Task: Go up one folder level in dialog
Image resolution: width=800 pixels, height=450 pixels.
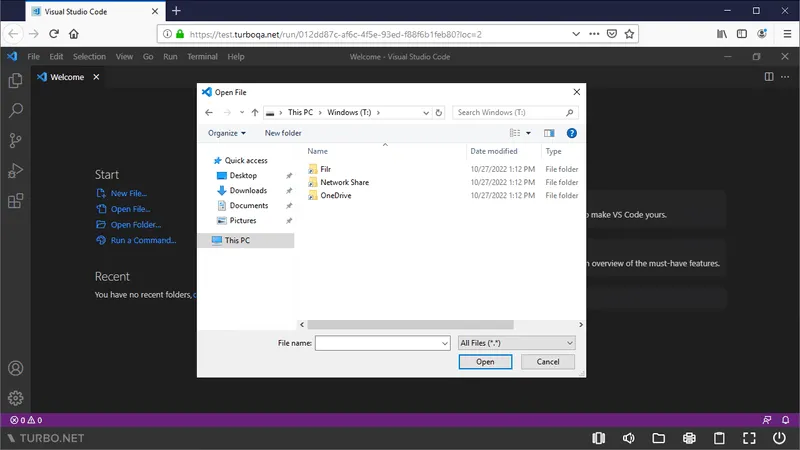Action: click(x=255, y=112)
